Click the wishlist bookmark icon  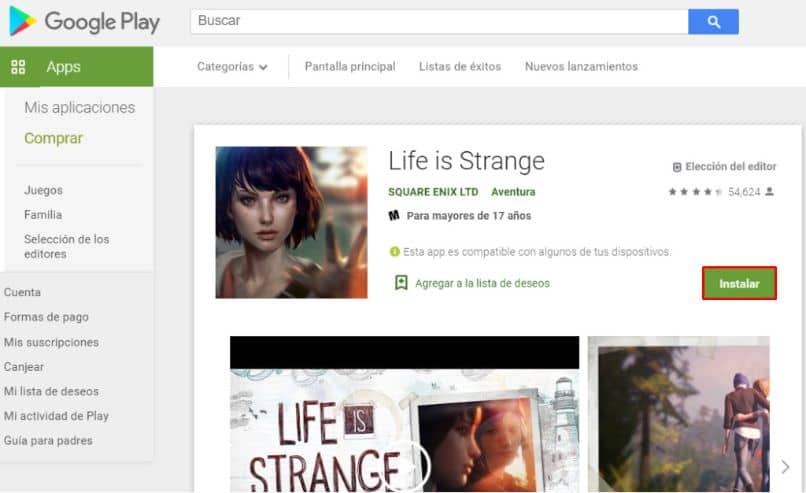[x=401, y=283]
